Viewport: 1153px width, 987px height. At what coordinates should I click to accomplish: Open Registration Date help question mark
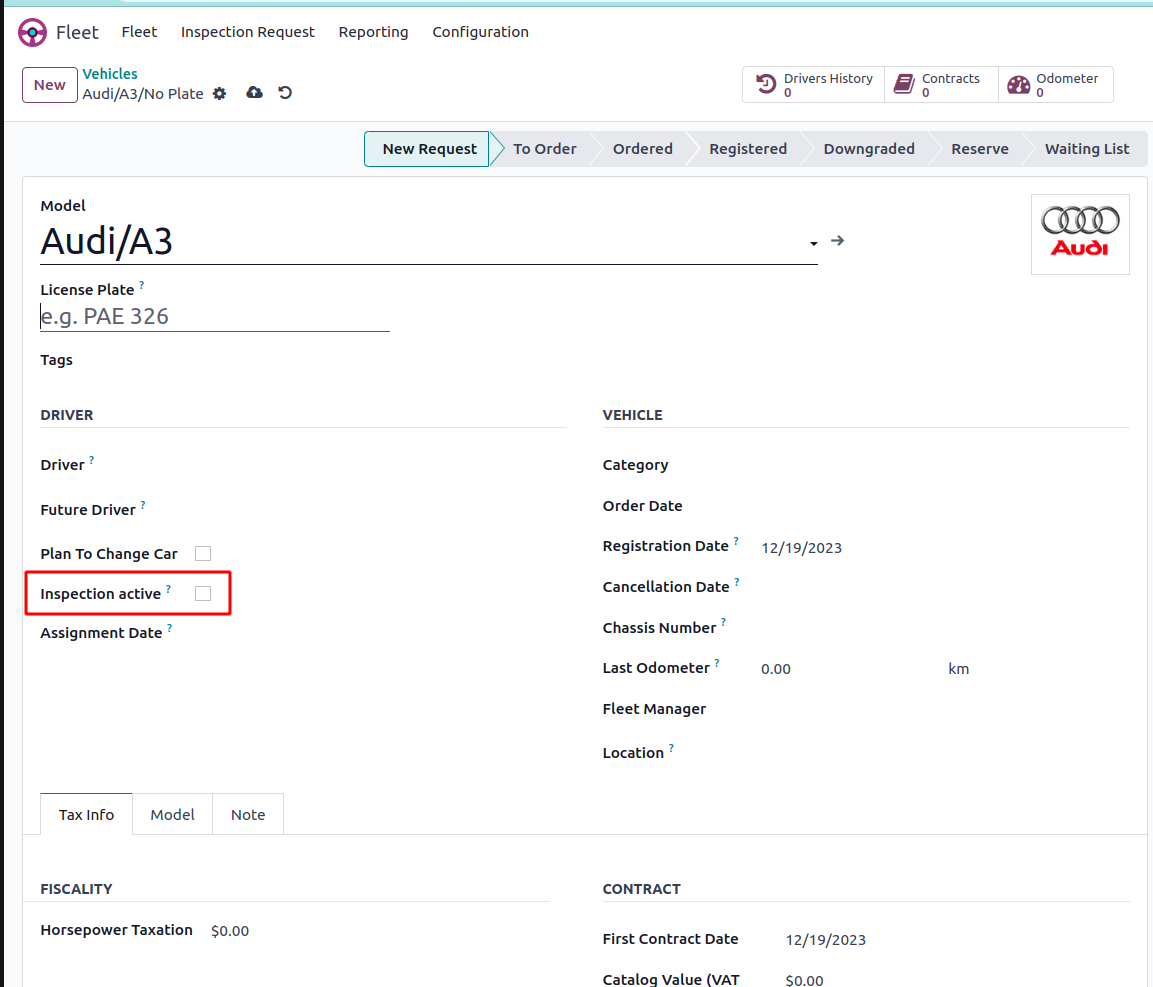coord(736,541)
